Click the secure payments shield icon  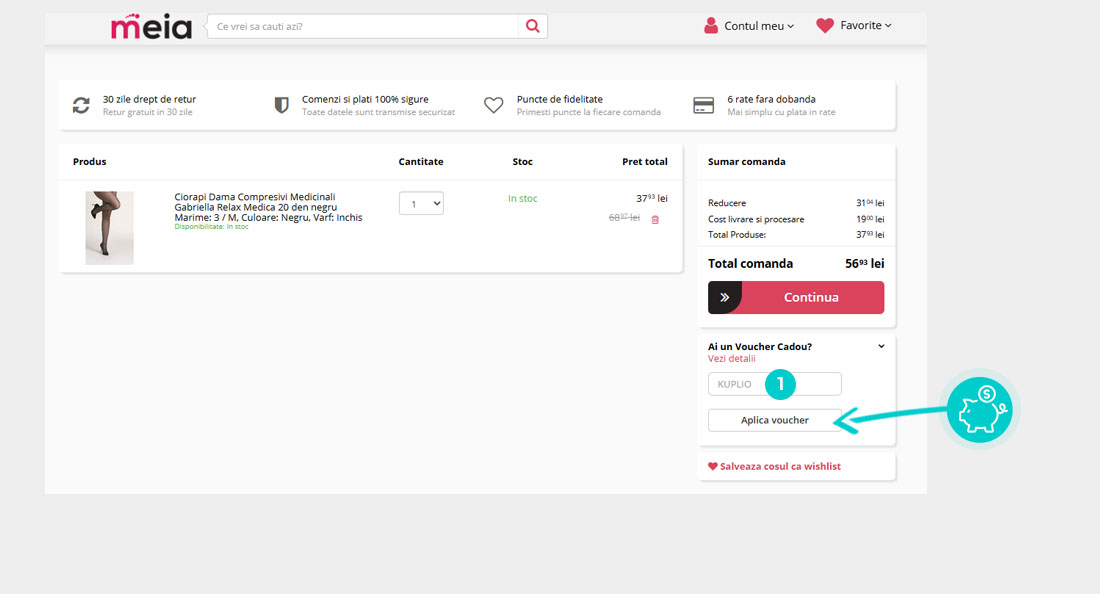[282, 105]
